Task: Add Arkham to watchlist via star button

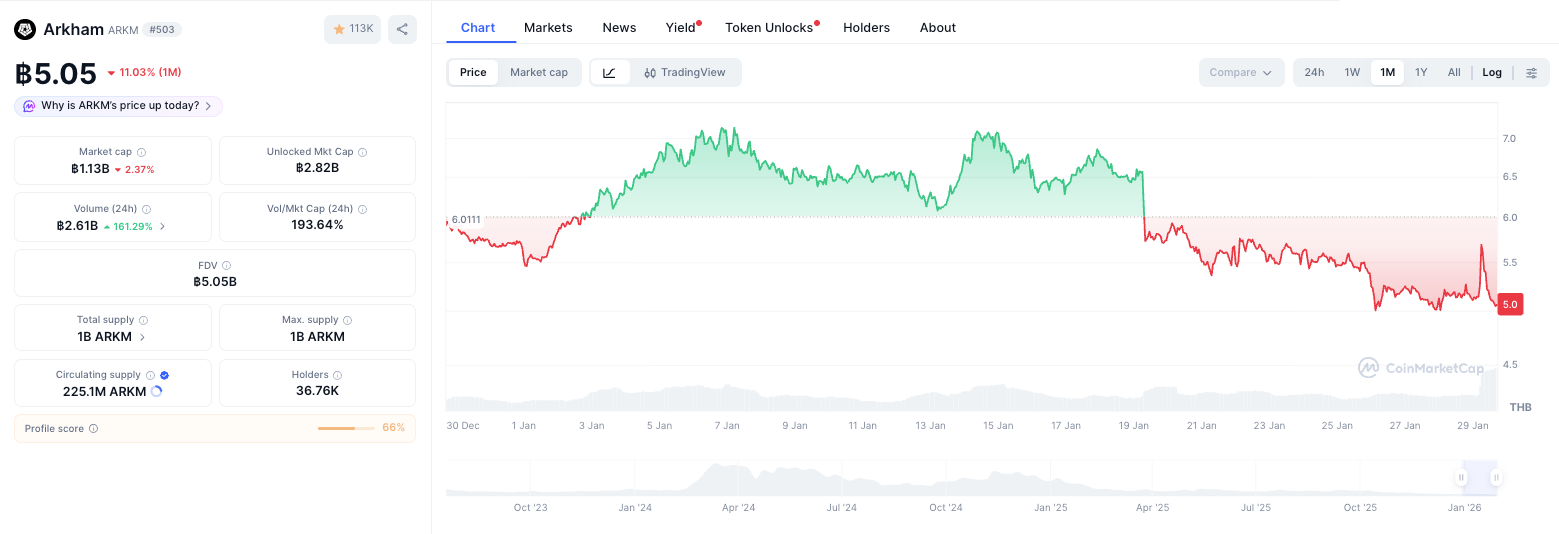Action: (x=352, y=29)
